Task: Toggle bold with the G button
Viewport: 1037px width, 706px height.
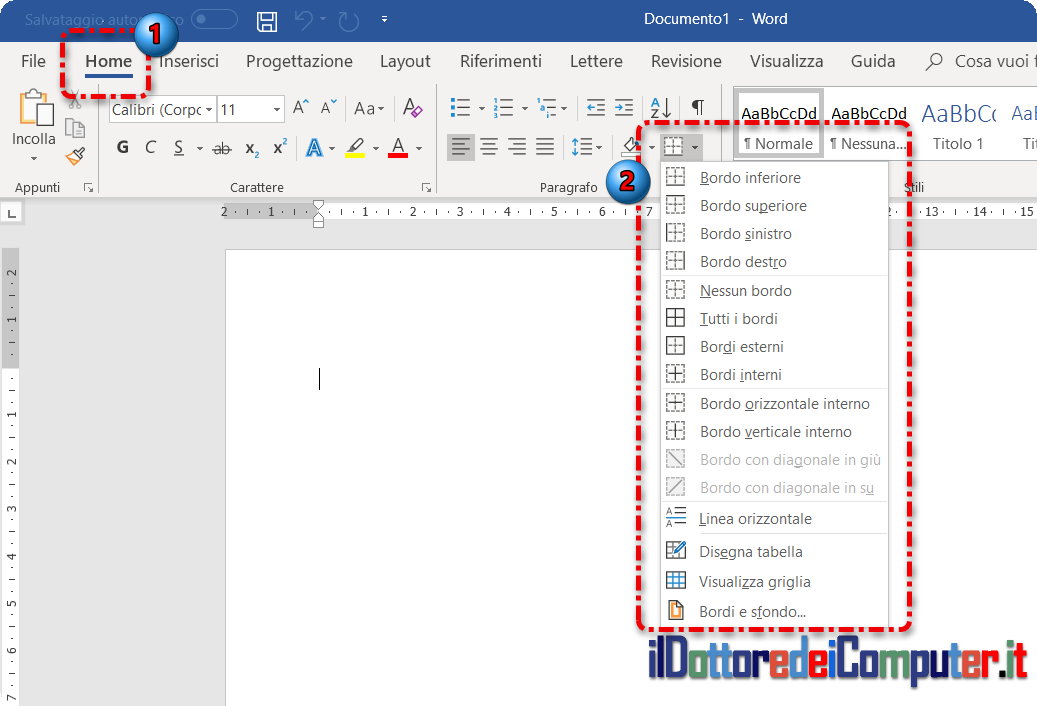Action: coord(122,147)
